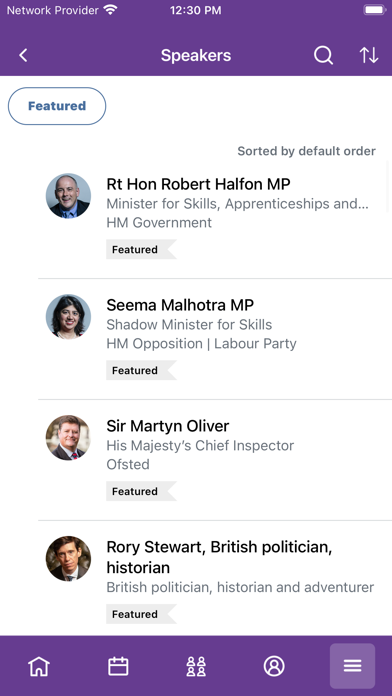
Task: Tap Rory Stewart's avatar photo
Action: (68, 558)
